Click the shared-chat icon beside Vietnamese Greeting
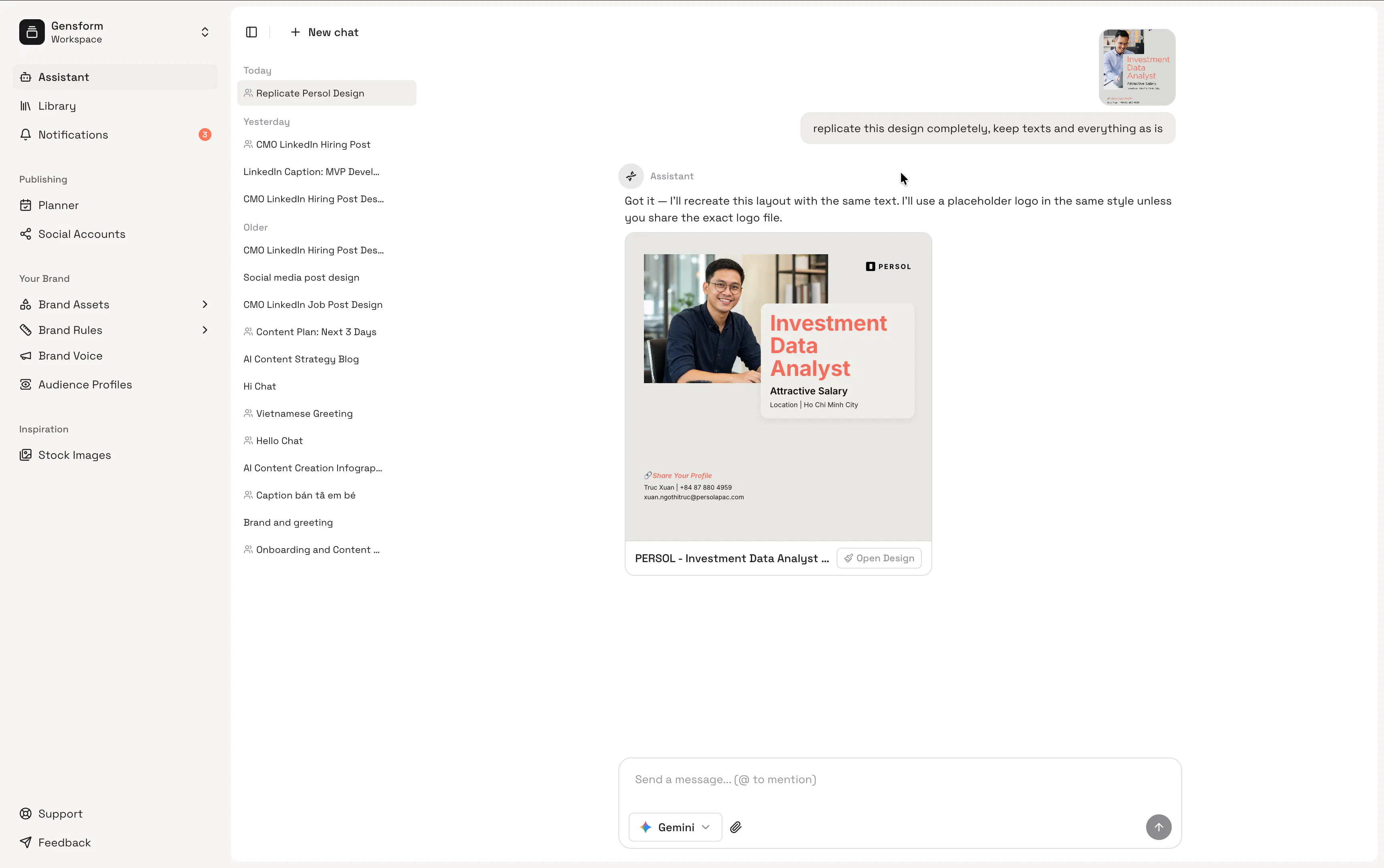 (x=248, y=413)
